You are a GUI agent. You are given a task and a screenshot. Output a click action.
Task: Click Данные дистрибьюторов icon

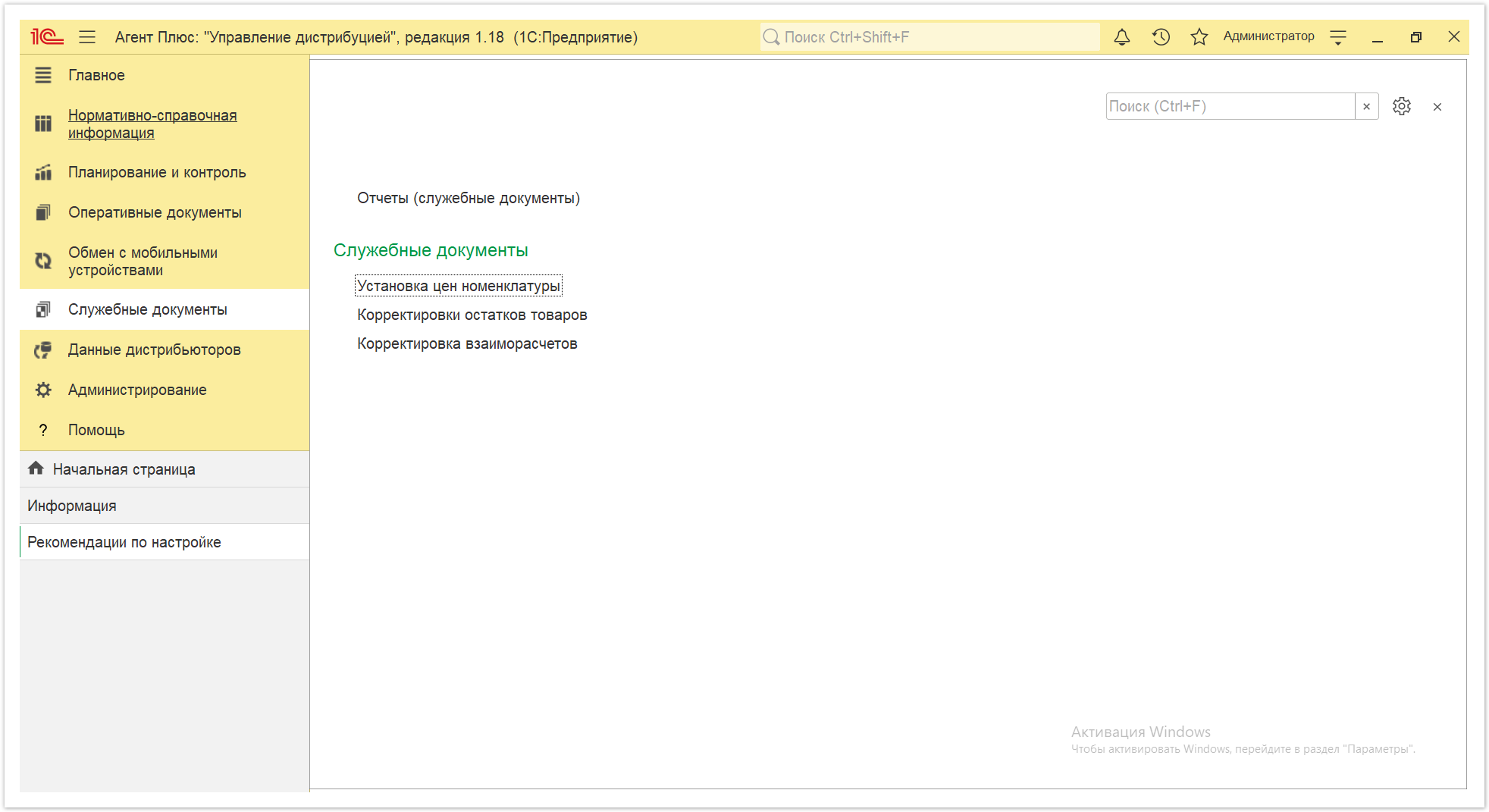click(43, 350)
